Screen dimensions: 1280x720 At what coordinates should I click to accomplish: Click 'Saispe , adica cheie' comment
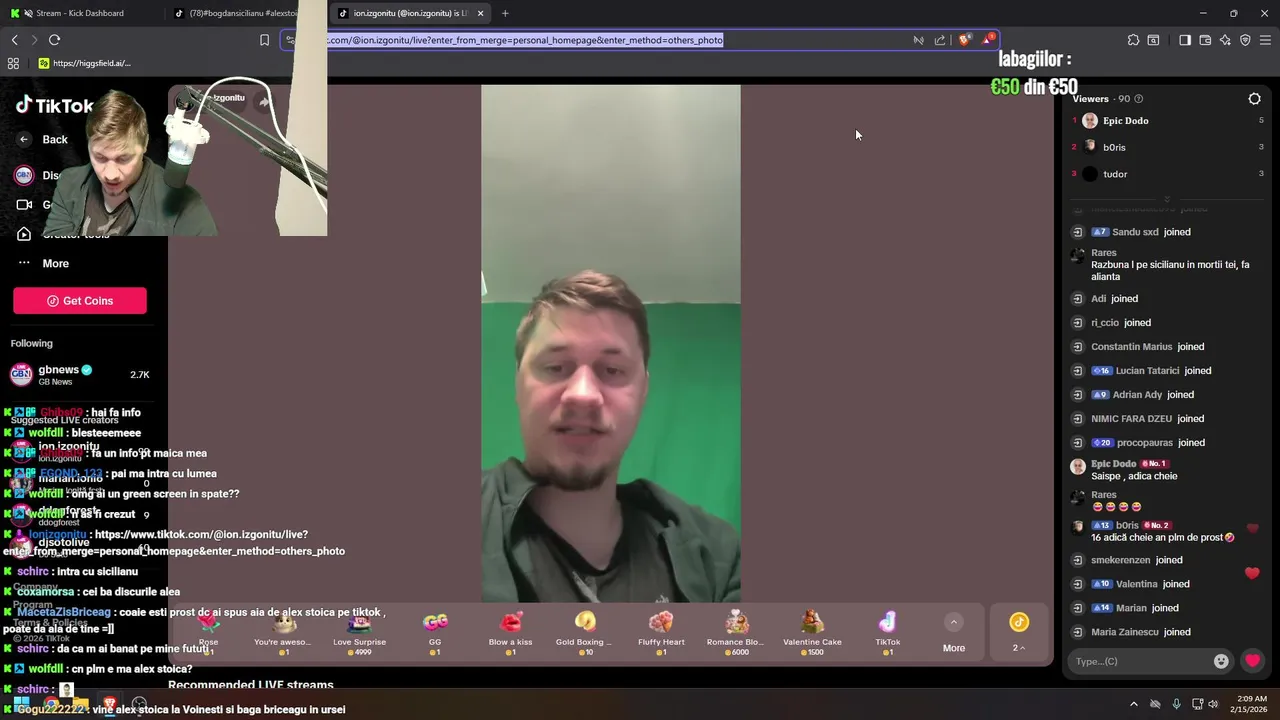tap(1134, 476)
